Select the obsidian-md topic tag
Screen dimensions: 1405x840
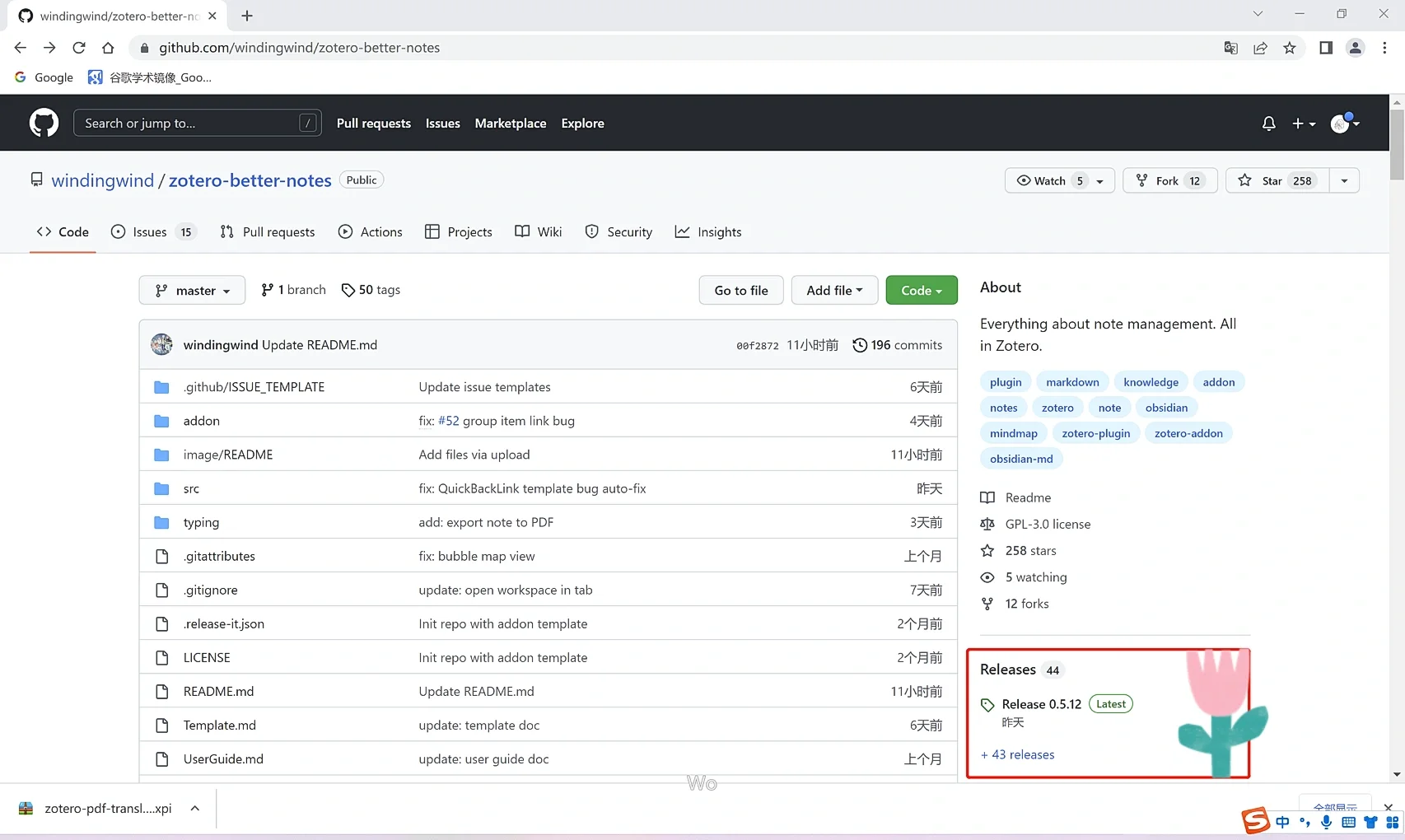pos(1021,459)
